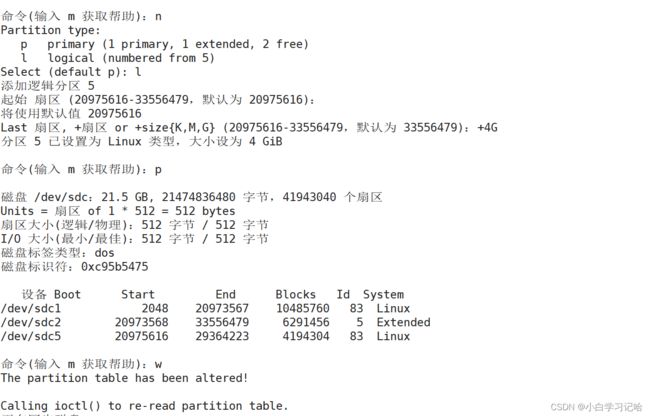The width and height of the screenshot is (650, 416).
Task: Click the /dev/sdc2 device name
Action: pos(31,322)
